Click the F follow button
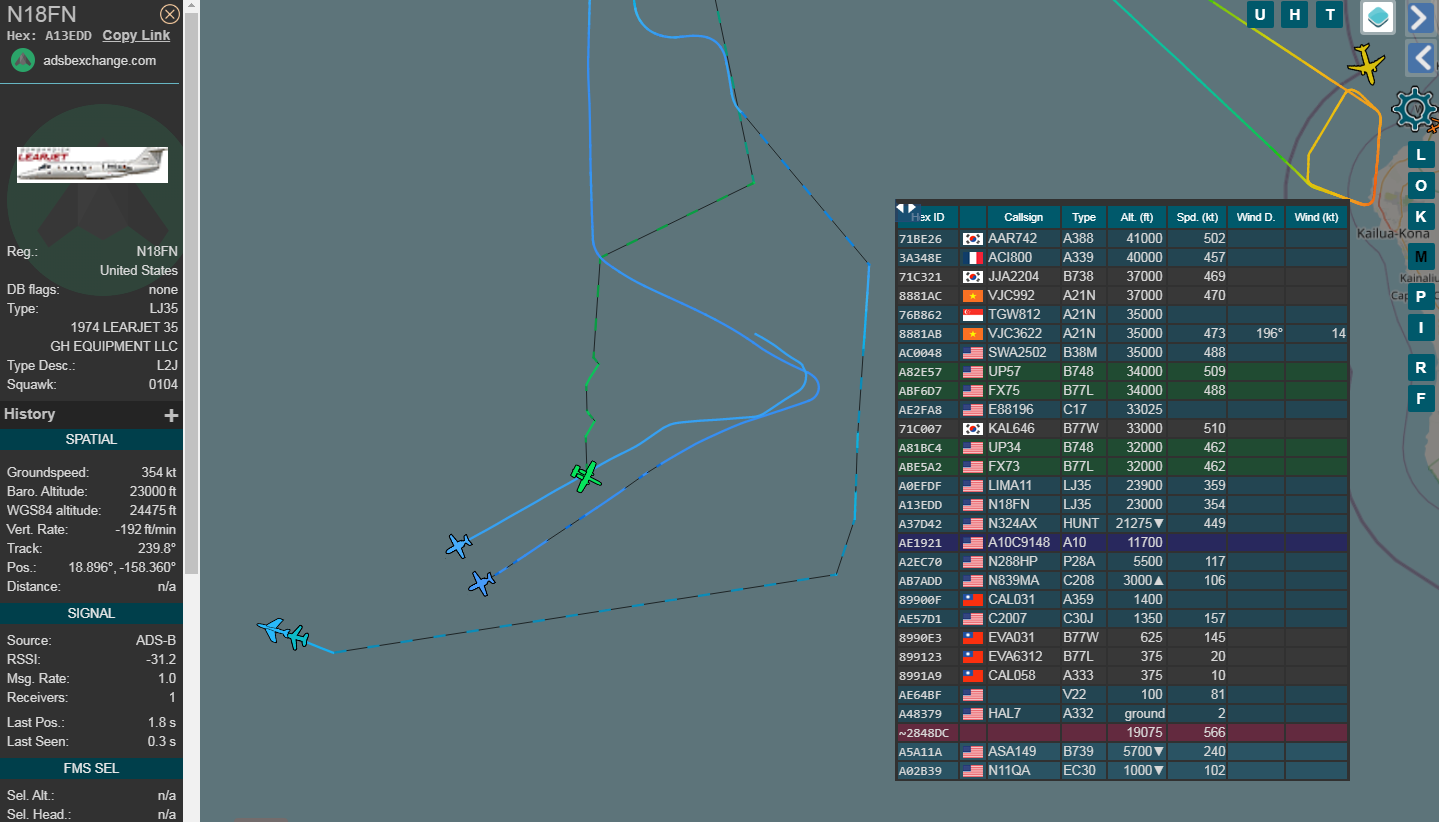The width and height of the screenshot is (1439, 822). click(1421, 398)
